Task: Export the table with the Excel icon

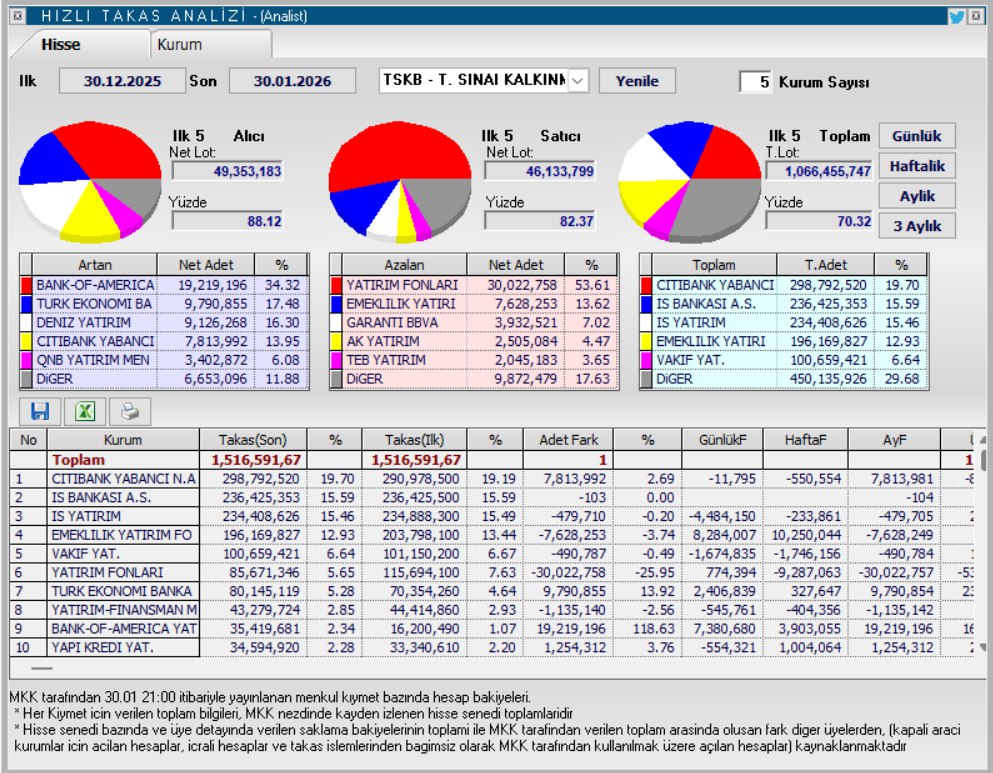Action: (x=85, y=412)
